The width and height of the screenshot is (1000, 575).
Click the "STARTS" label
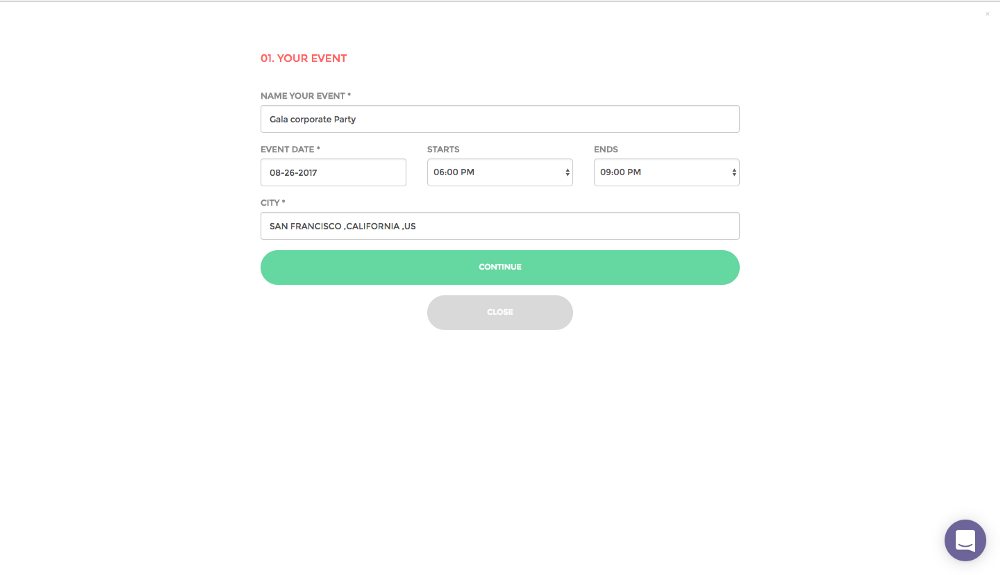443,149
